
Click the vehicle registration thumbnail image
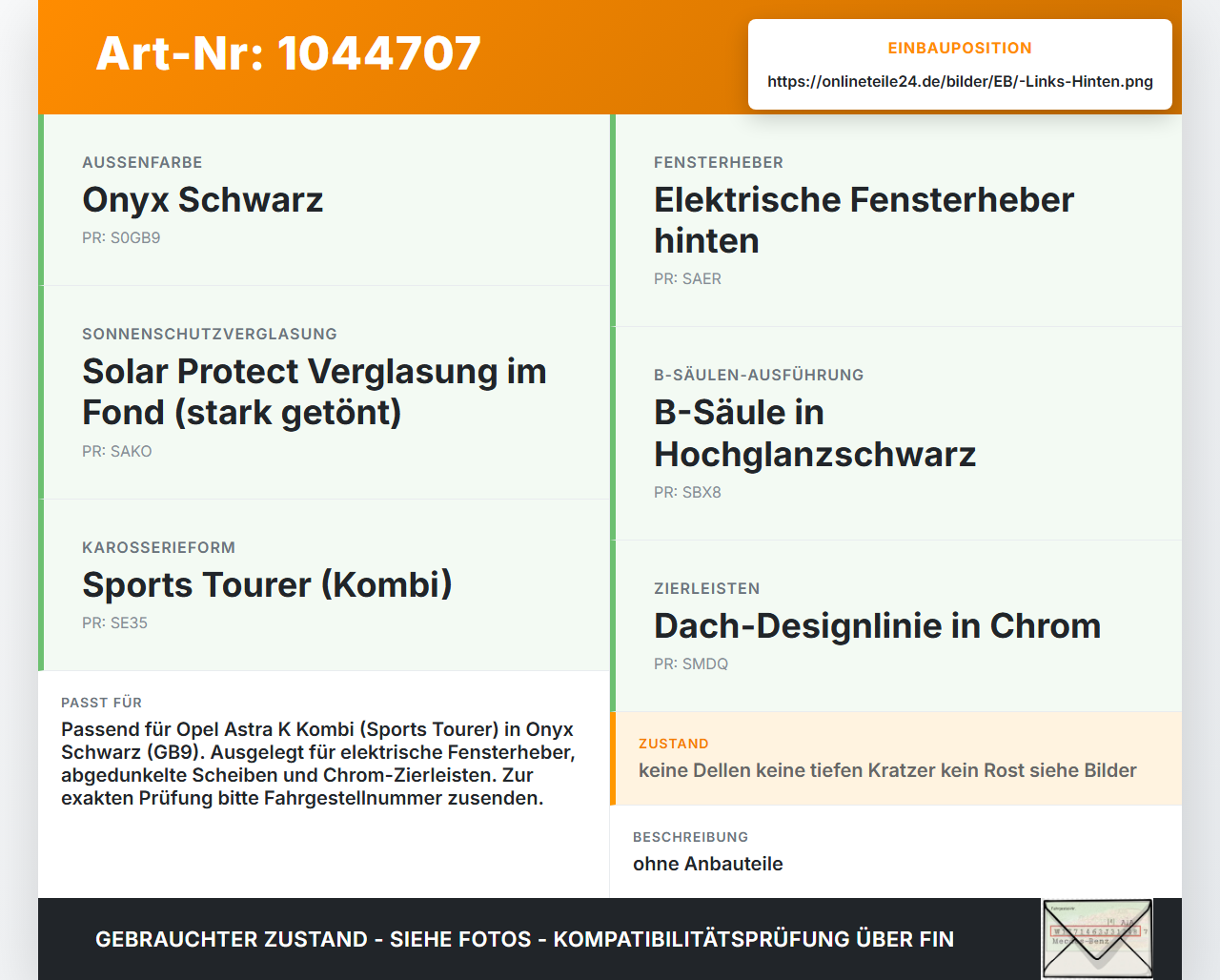(1097, 939)
